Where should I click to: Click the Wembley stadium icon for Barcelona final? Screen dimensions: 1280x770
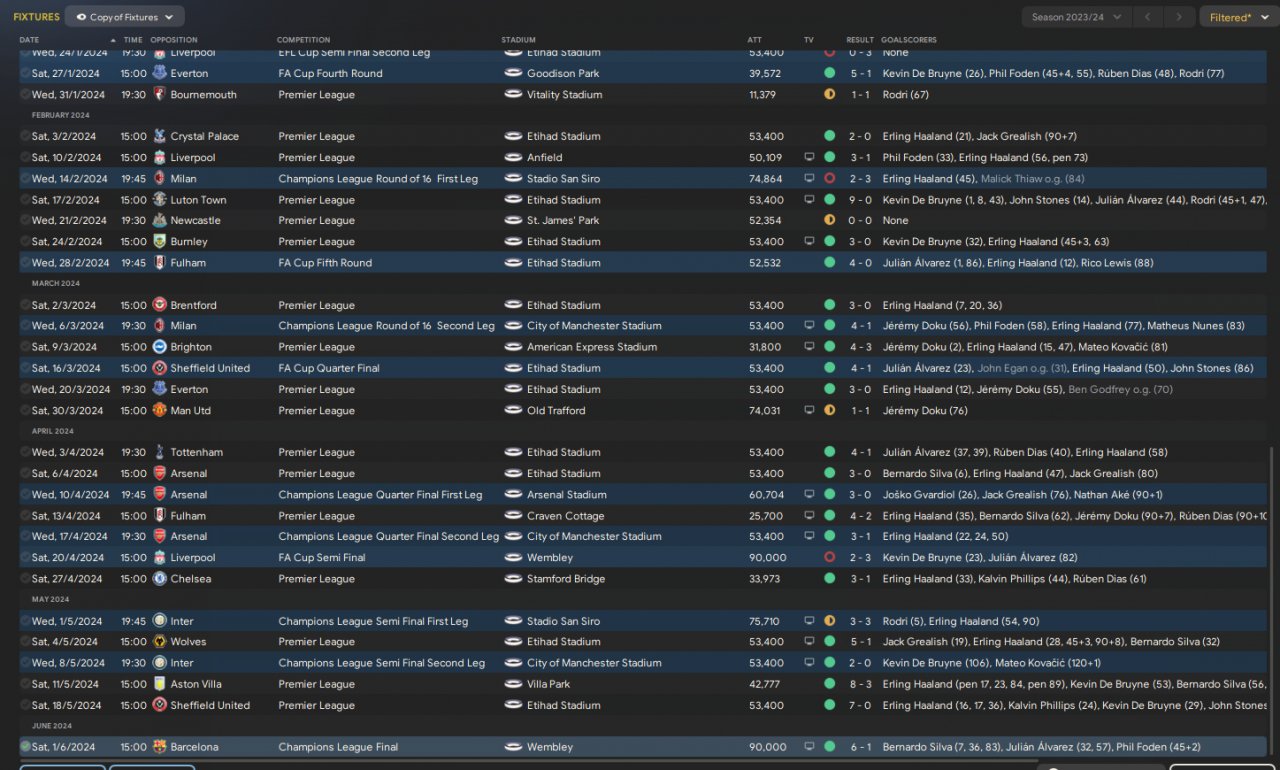(x=513, y=747)
